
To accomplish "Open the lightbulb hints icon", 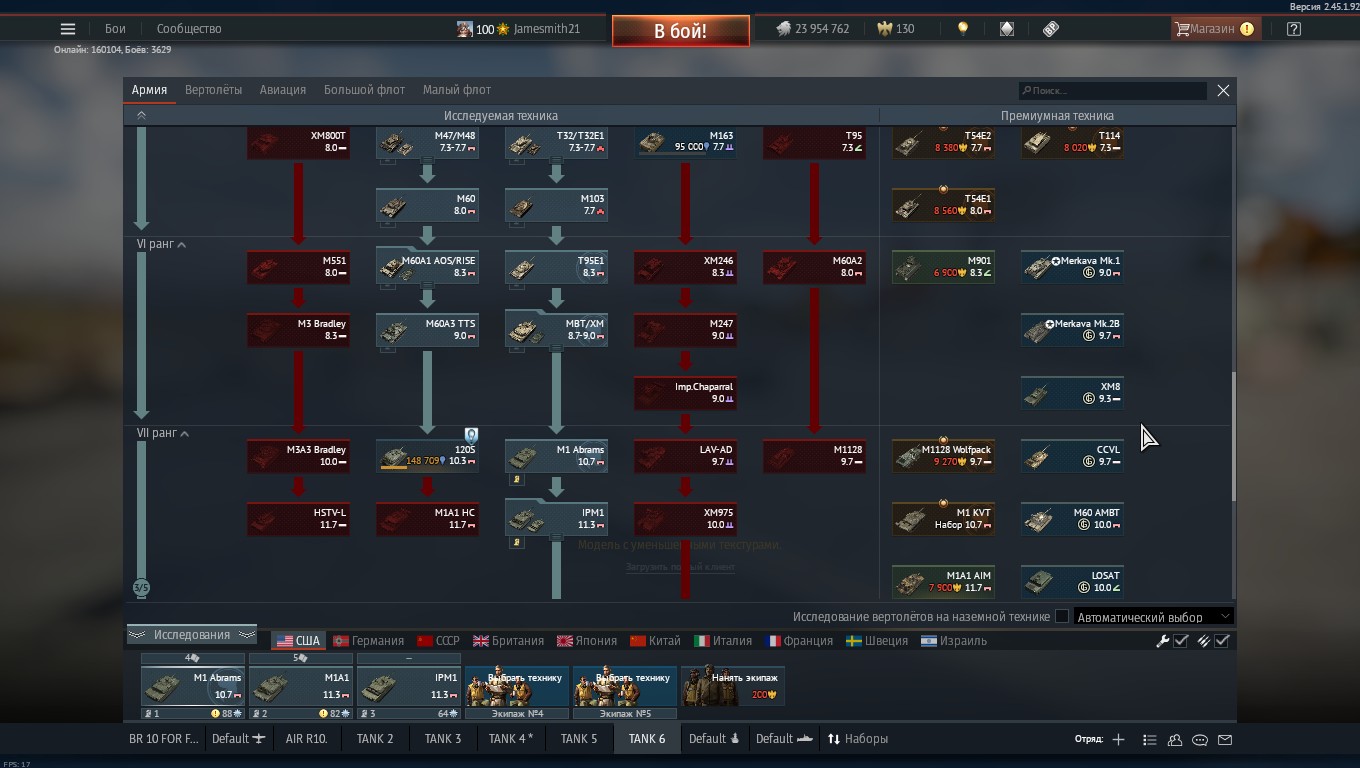I will tap(962, 29).
